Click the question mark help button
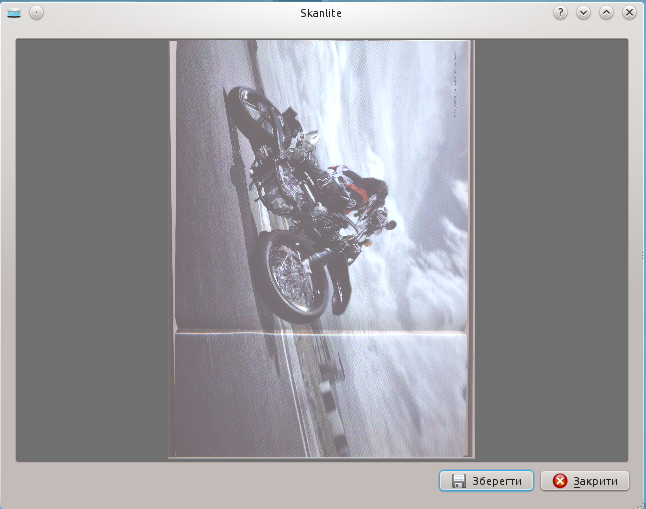 [561, 13]
